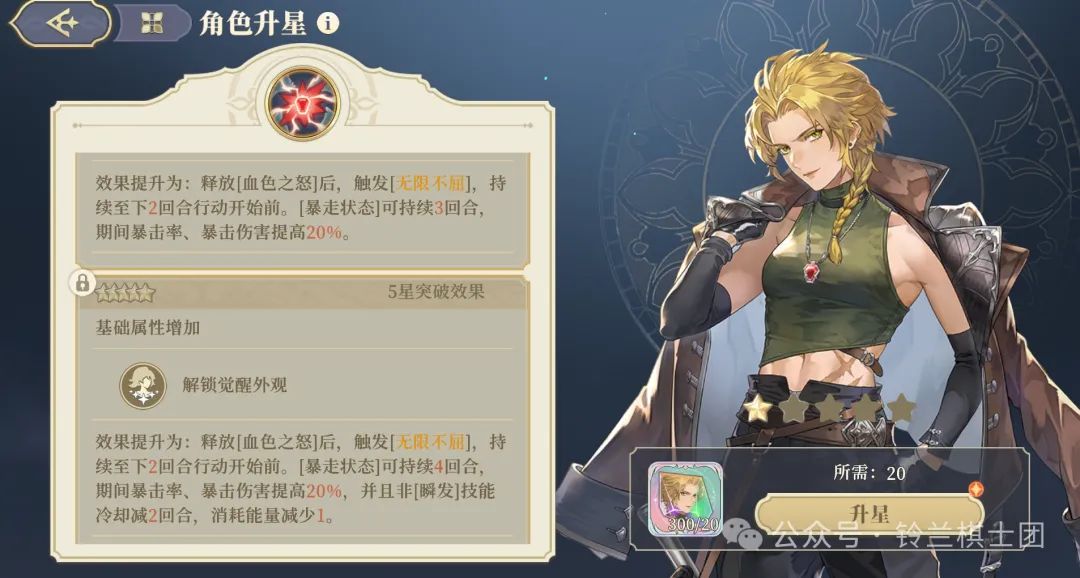
Task: Go back with the arrow button
Action: (61, 23)
